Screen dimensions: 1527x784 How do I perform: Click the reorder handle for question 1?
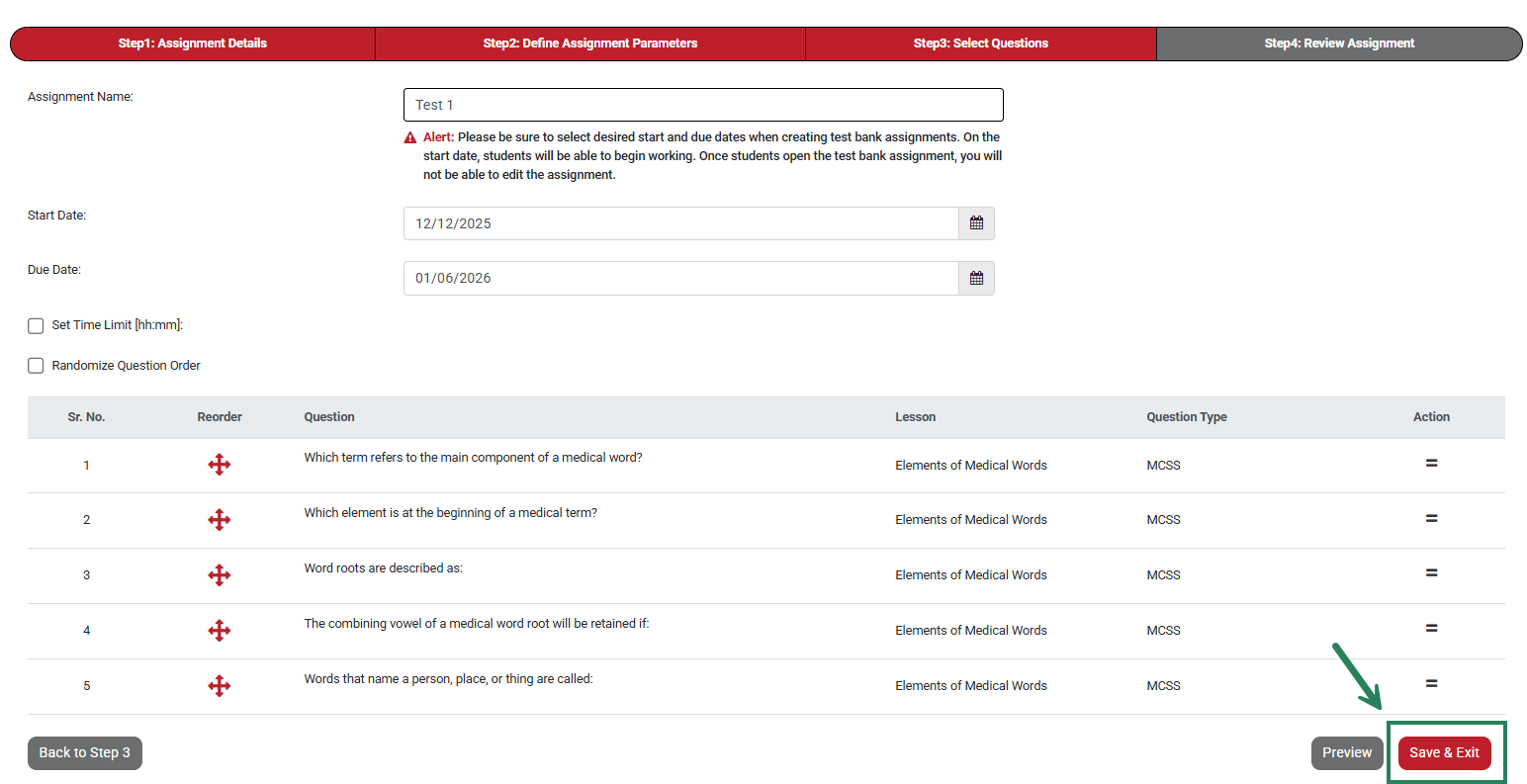point(220,464)
